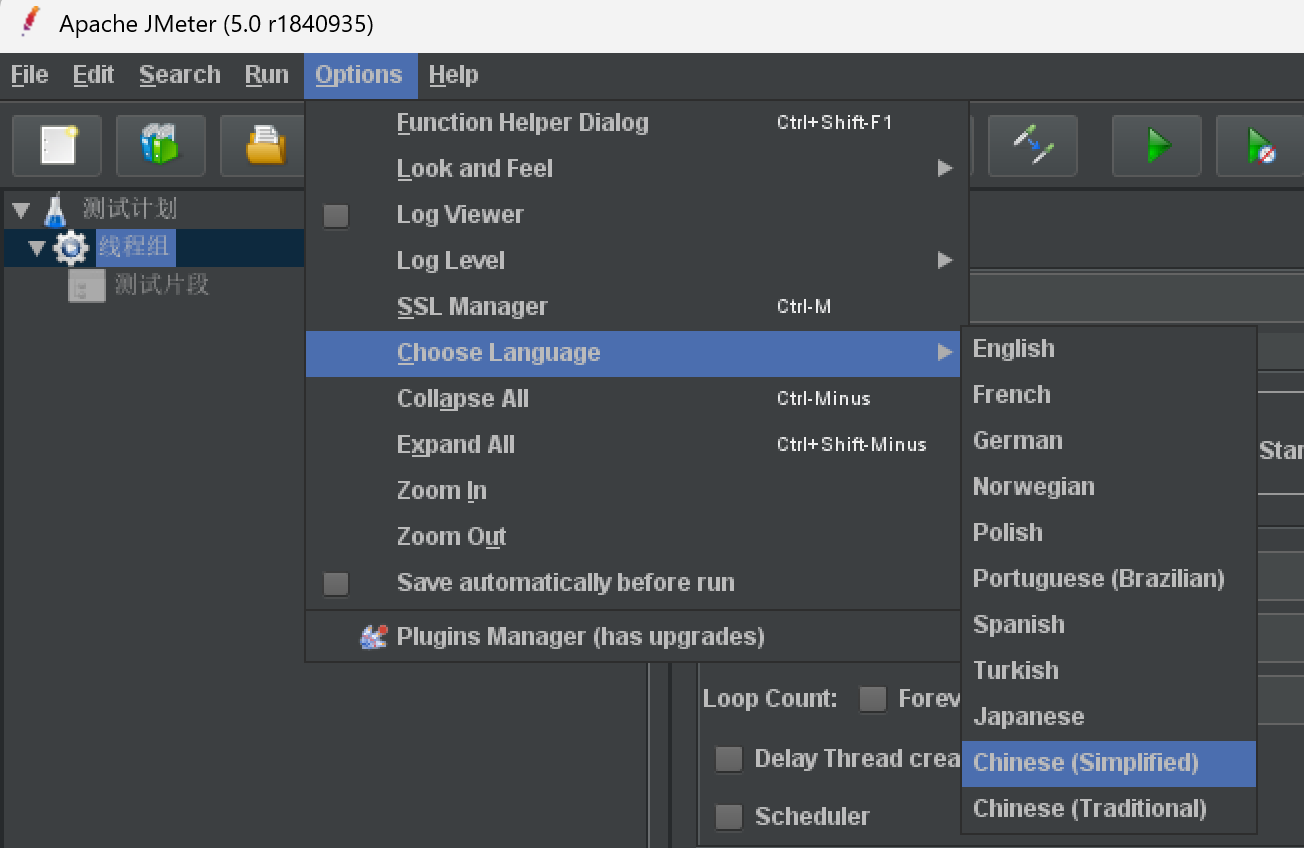The width and height of the screenshot is (1304, 848).
Task: Click the Open file folder icon
Action: pos(263,146)
